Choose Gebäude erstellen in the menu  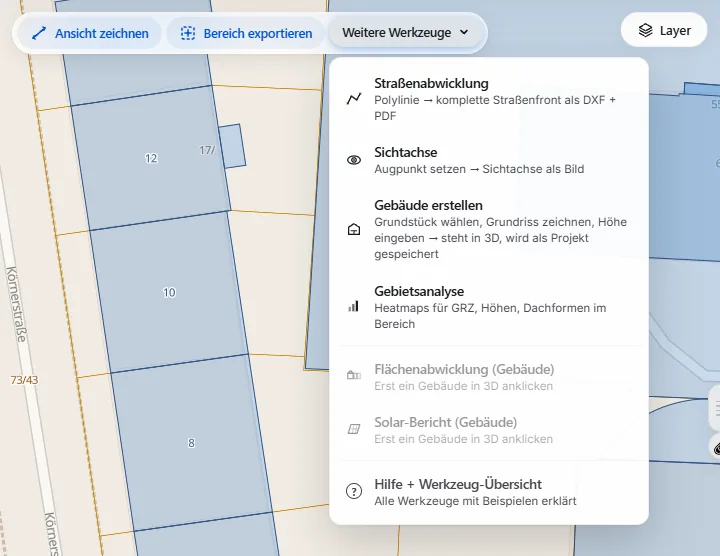tap(489, 229)
